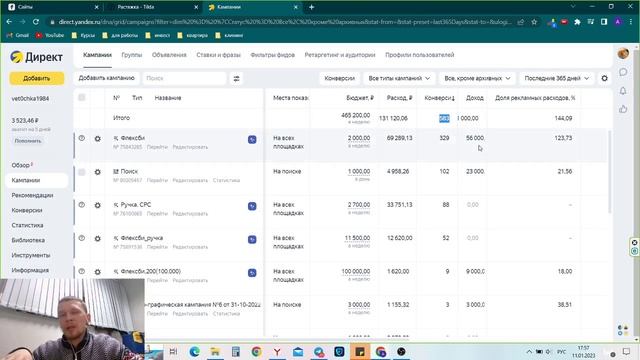Sort by Конверсии column header
Screen dimensions: 640x360
pyautogui.click(x=439, y=98)
